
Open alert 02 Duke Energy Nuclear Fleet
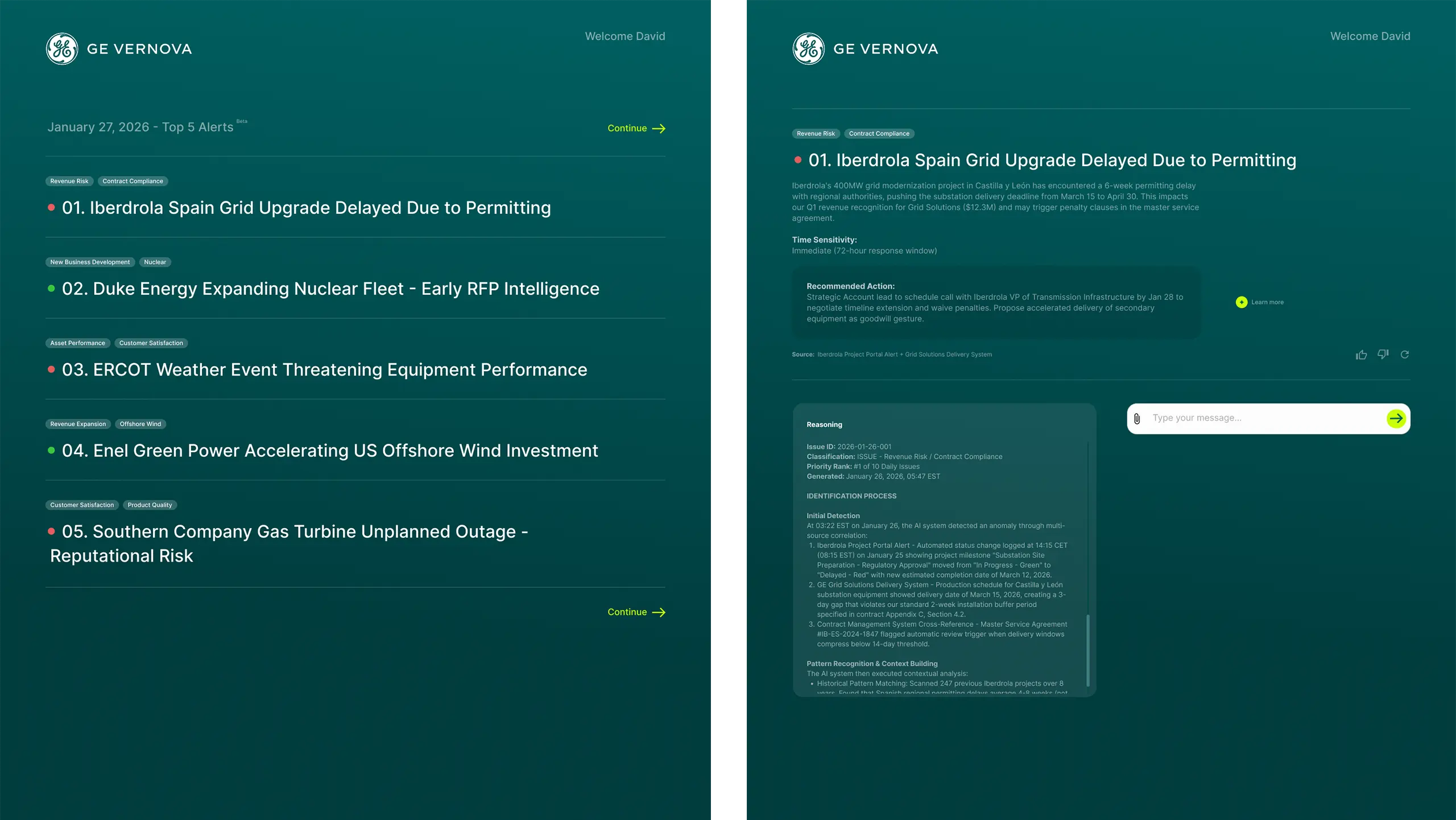tap(330, 289)
